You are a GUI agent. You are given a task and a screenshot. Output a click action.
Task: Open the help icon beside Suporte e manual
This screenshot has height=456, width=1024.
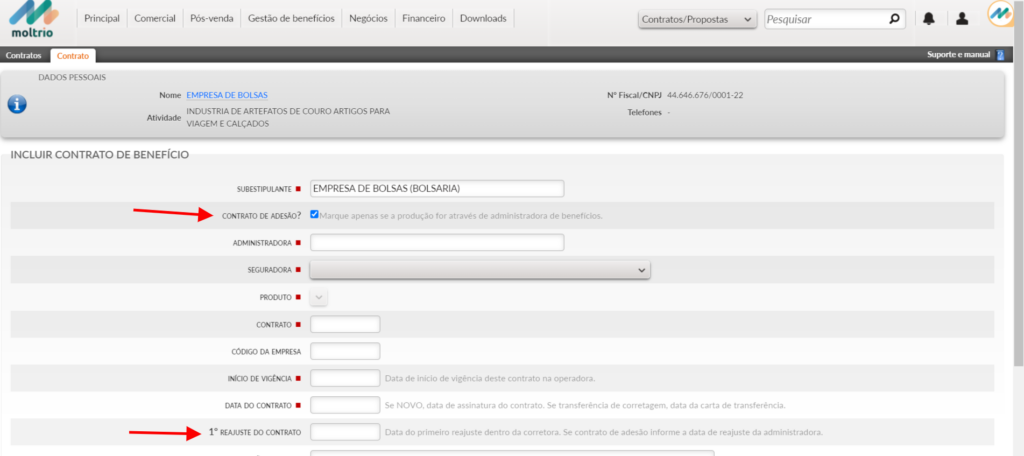999,55
